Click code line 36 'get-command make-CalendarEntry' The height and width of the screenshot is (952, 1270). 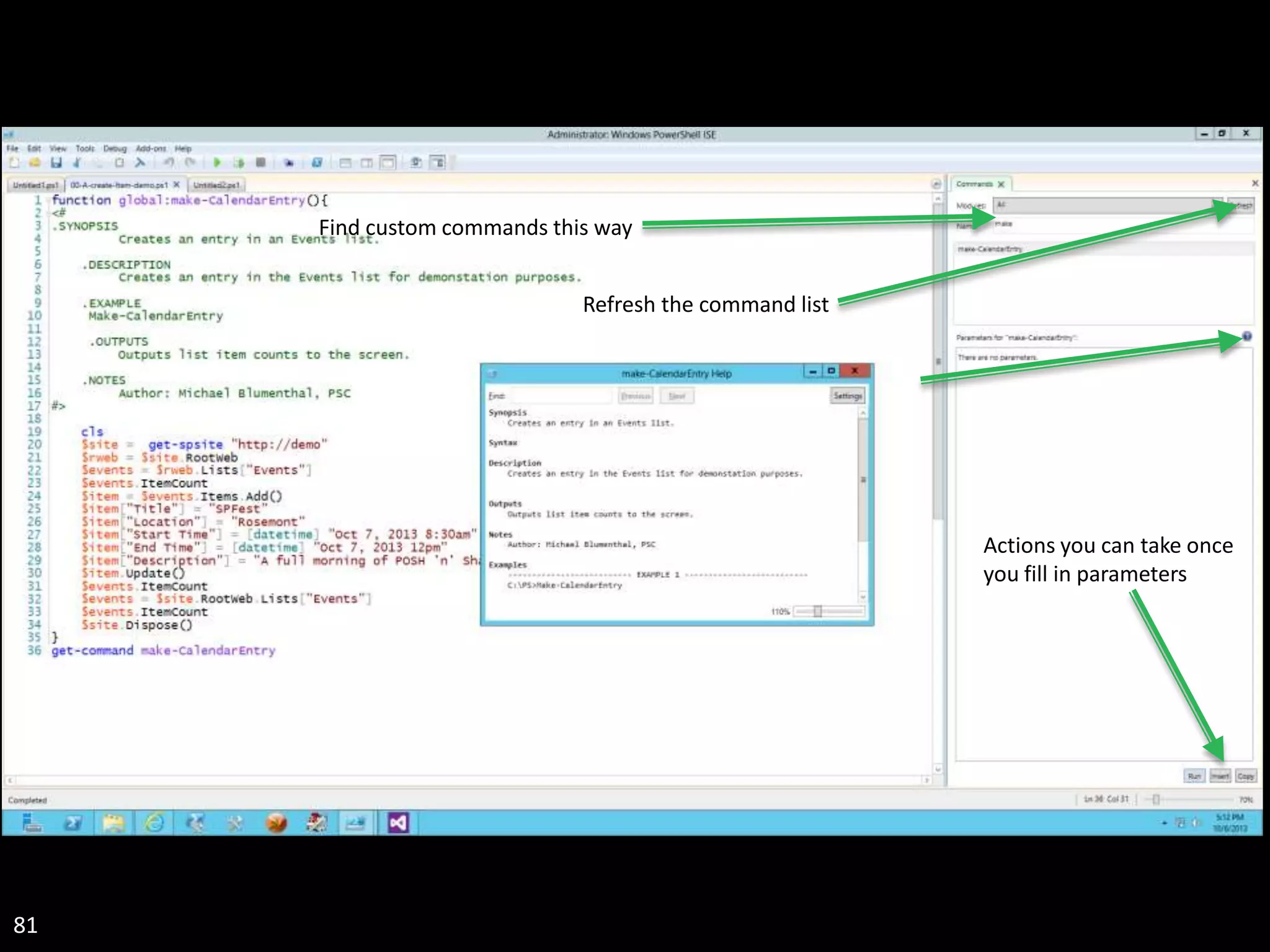[163, 651]
